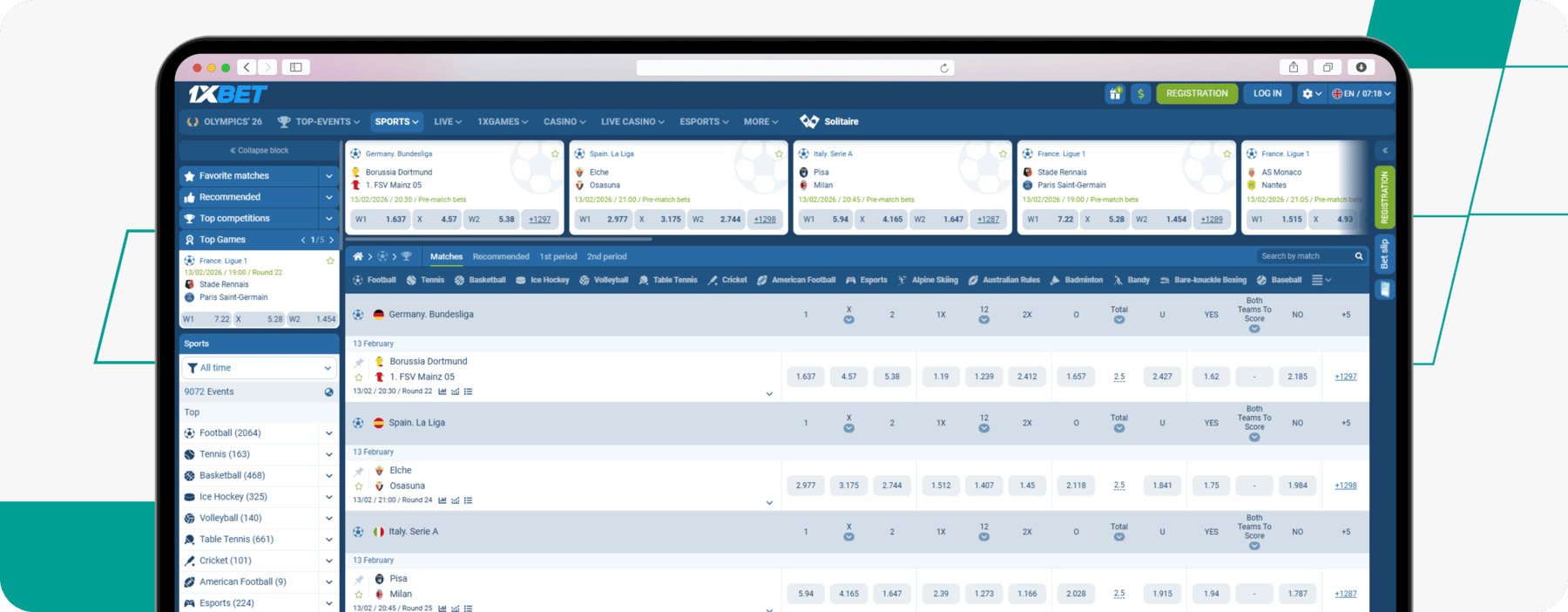Expand Football (2064) in sports list
Viewport: 1568px width, 612px height.
click(x=328, y=433)
